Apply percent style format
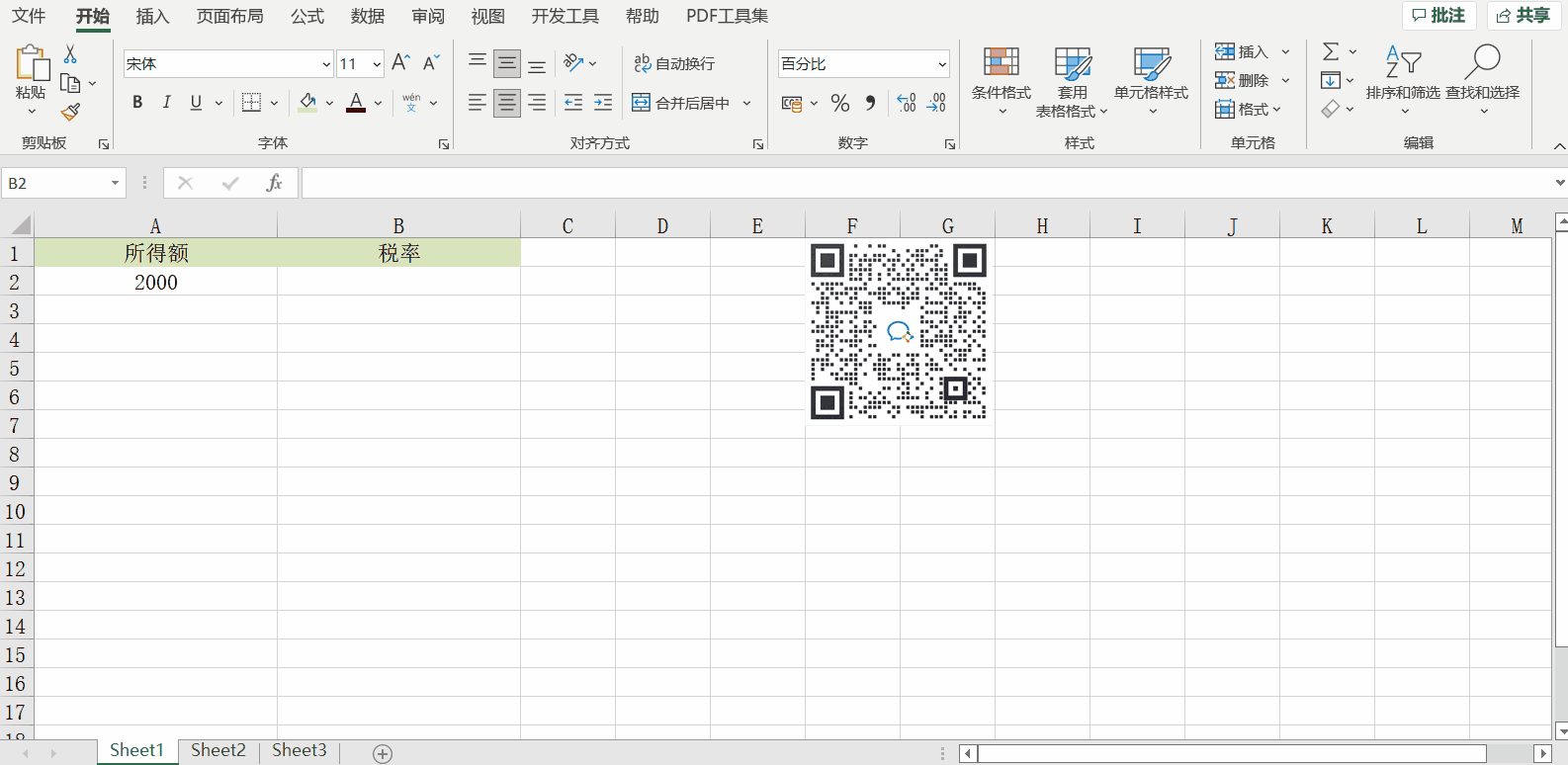The height and width of the screenshot is (765, 1568). pos(840,103)
